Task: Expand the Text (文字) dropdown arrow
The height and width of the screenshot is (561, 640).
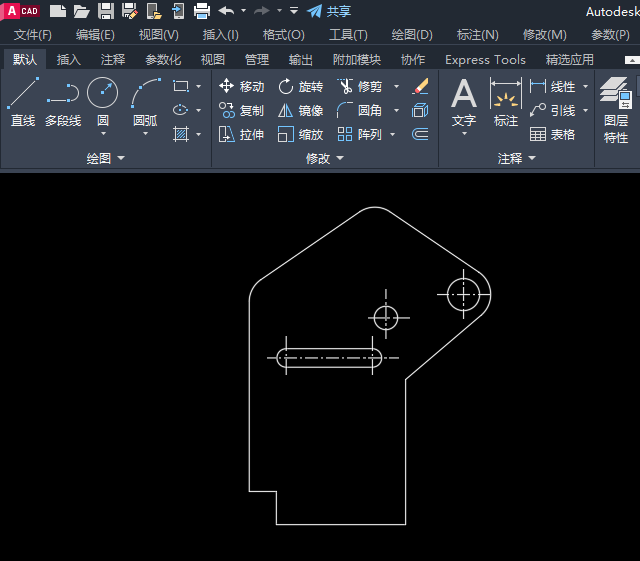Action: click(464, 134)
